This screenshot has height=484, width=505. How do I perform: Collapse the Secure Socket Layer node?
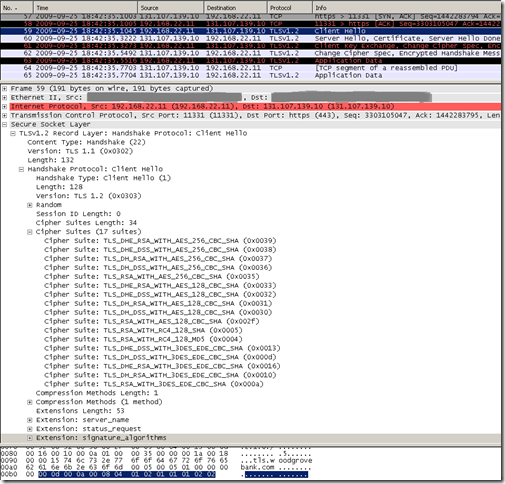tap(5, 125)
